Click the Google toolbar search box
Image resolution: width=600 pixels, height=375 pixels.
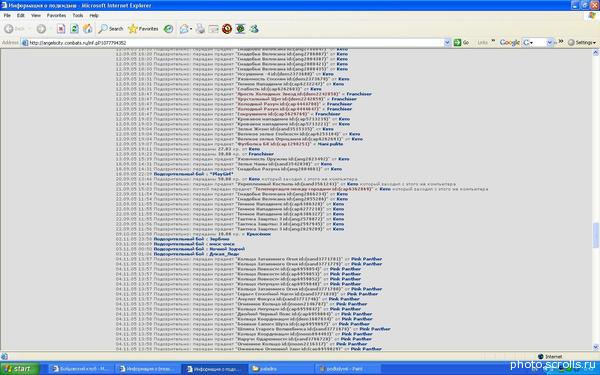click(538, 42)
